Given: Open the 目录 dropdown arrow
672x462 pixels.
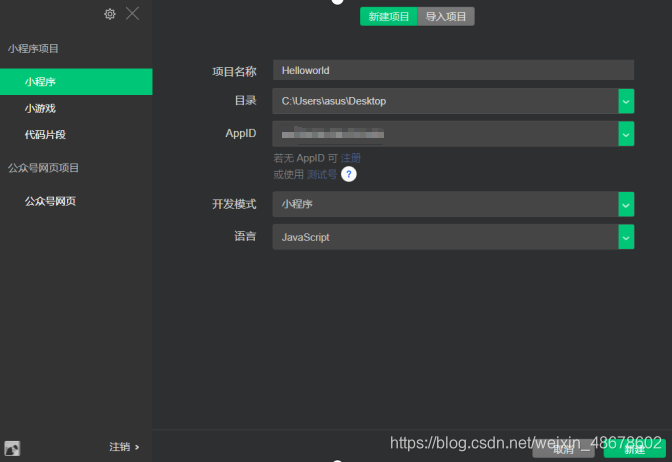Looking at the screenshot, I should pos(626,102).
